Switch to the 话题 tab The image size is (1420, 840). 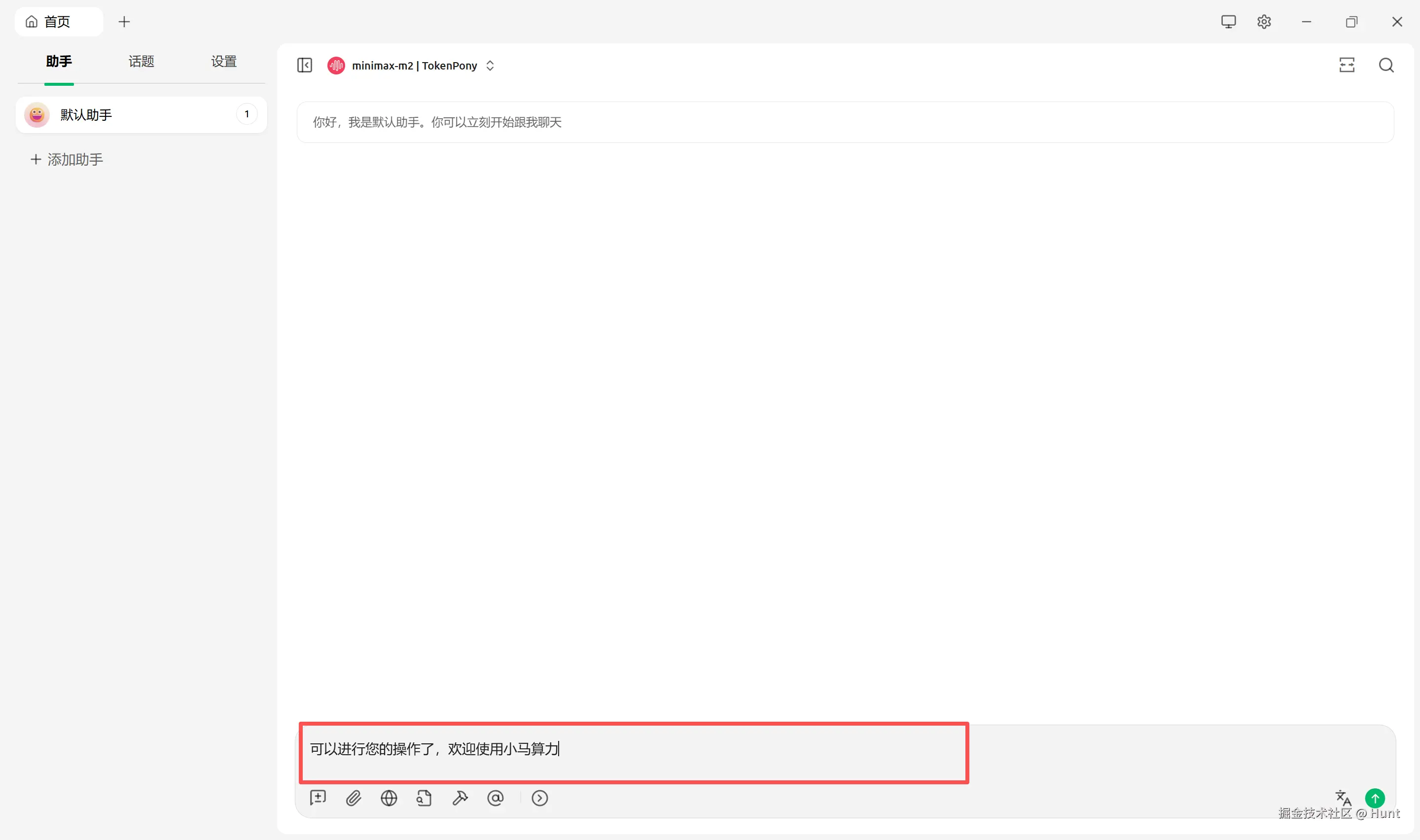tap(141, 61)
